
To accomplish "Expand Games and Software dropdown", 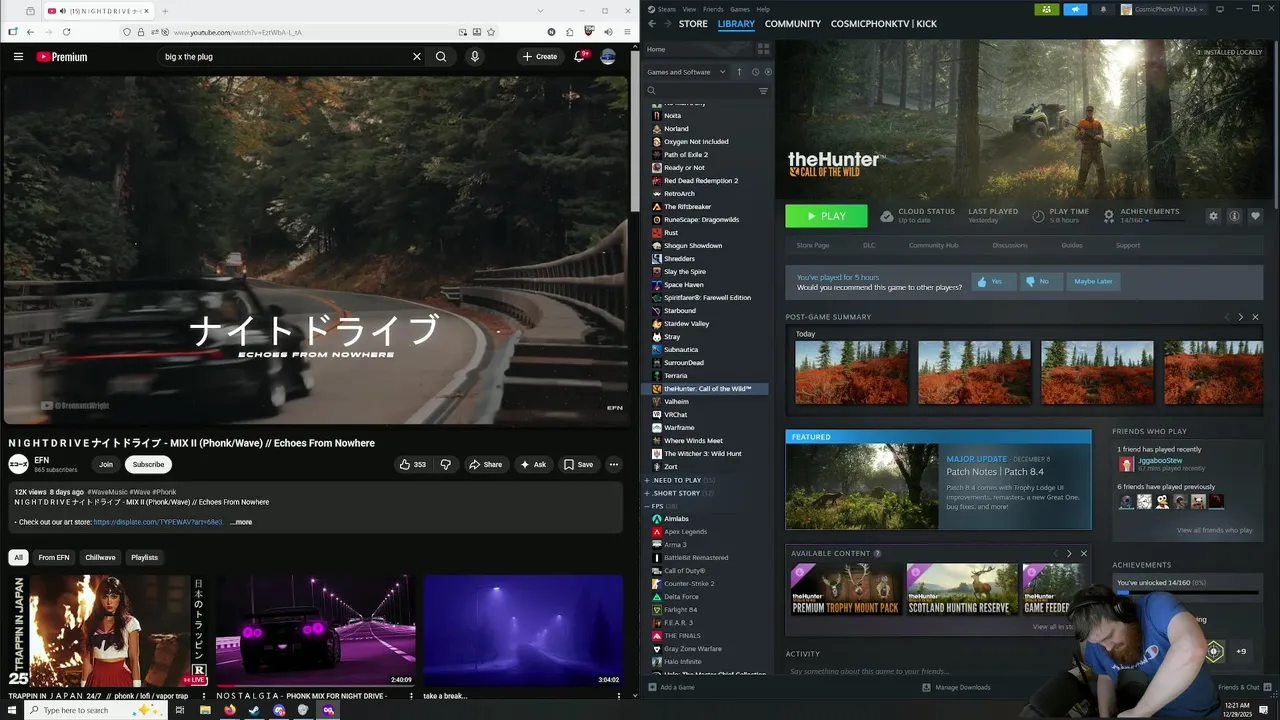I will tap(686, 72).
